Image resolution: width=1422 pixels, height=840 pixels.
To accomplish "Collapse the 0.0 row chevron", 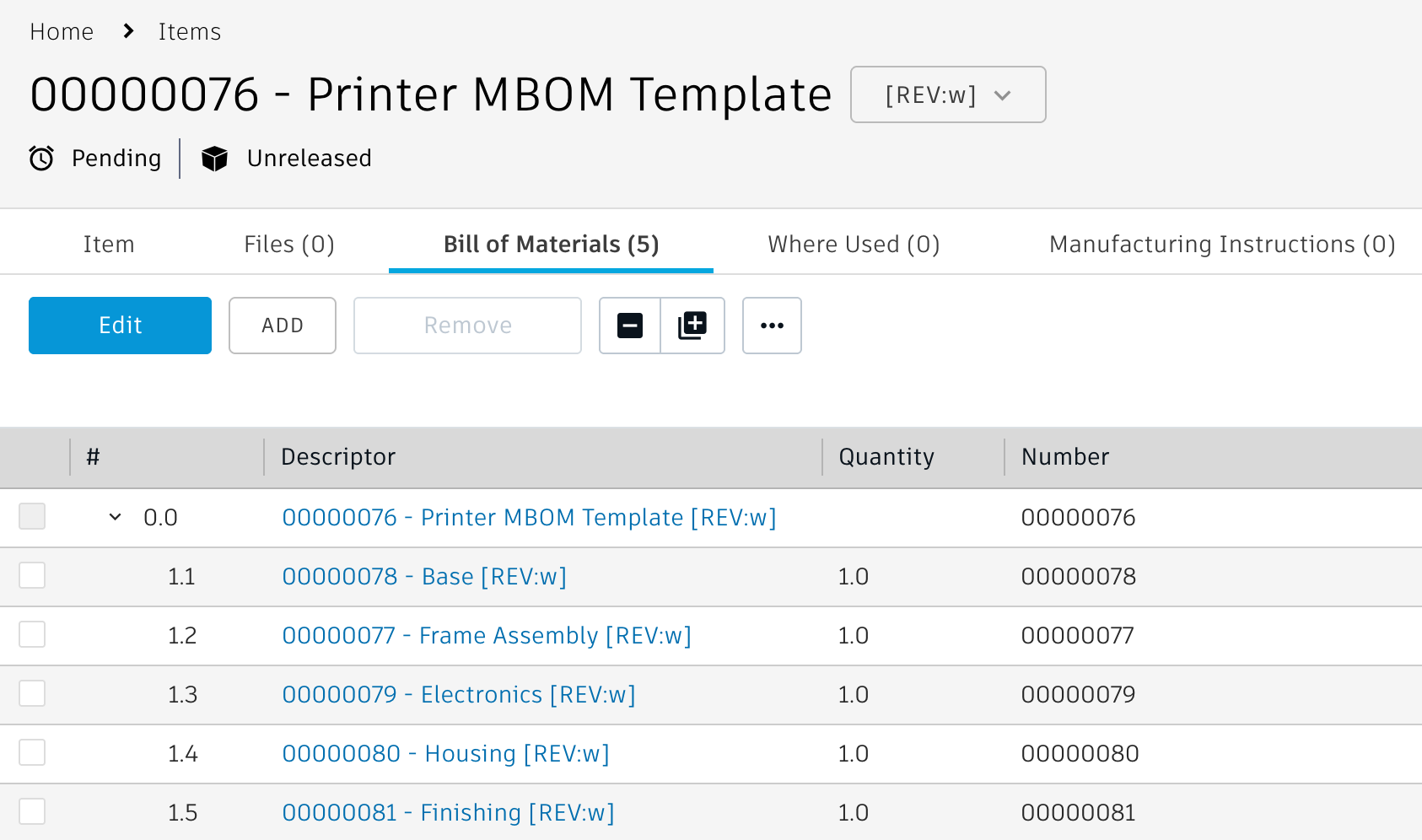I will pos(116,517).
